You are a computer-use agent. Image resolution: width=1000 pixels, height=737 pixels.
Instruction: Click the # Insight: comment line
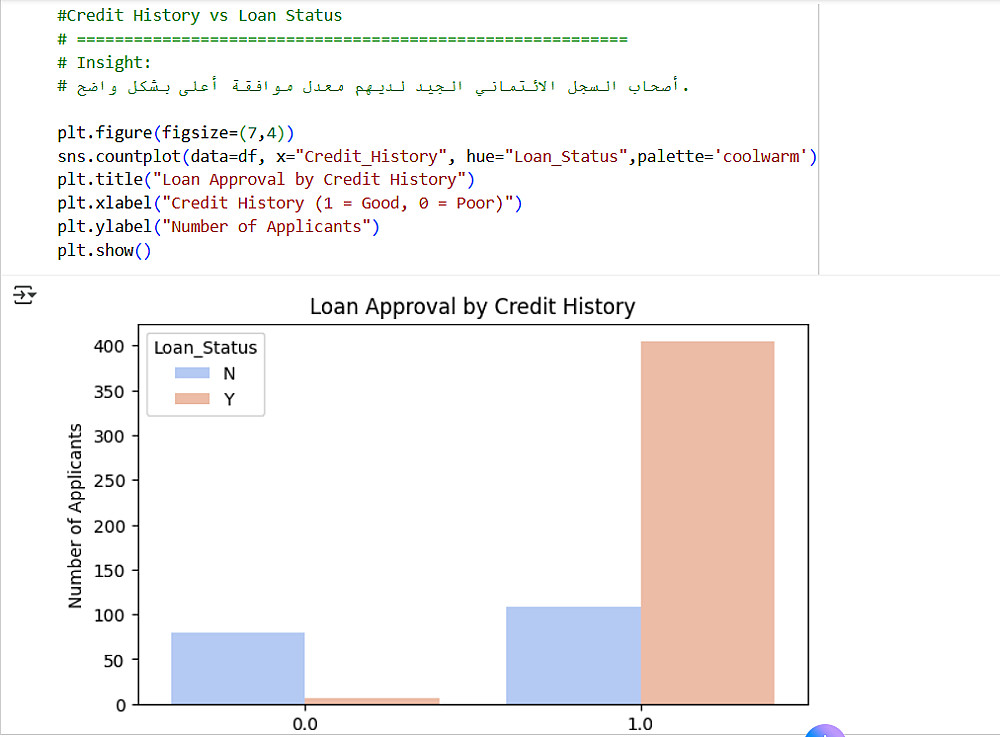[104, 62]
